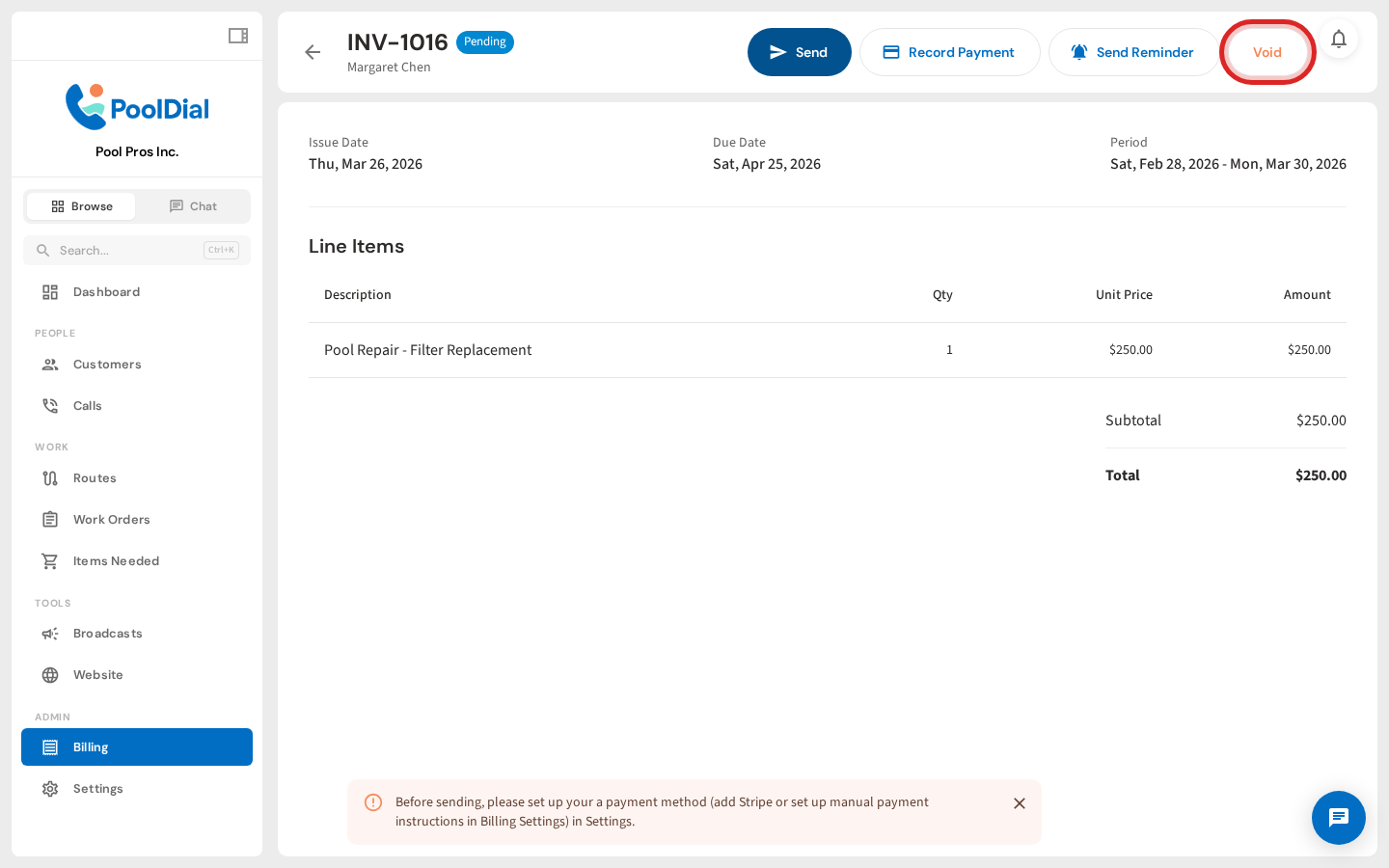This screenshot has height=868, width=1389.
Task: Open notifications with the bell icon
Action: [1339, 40]
